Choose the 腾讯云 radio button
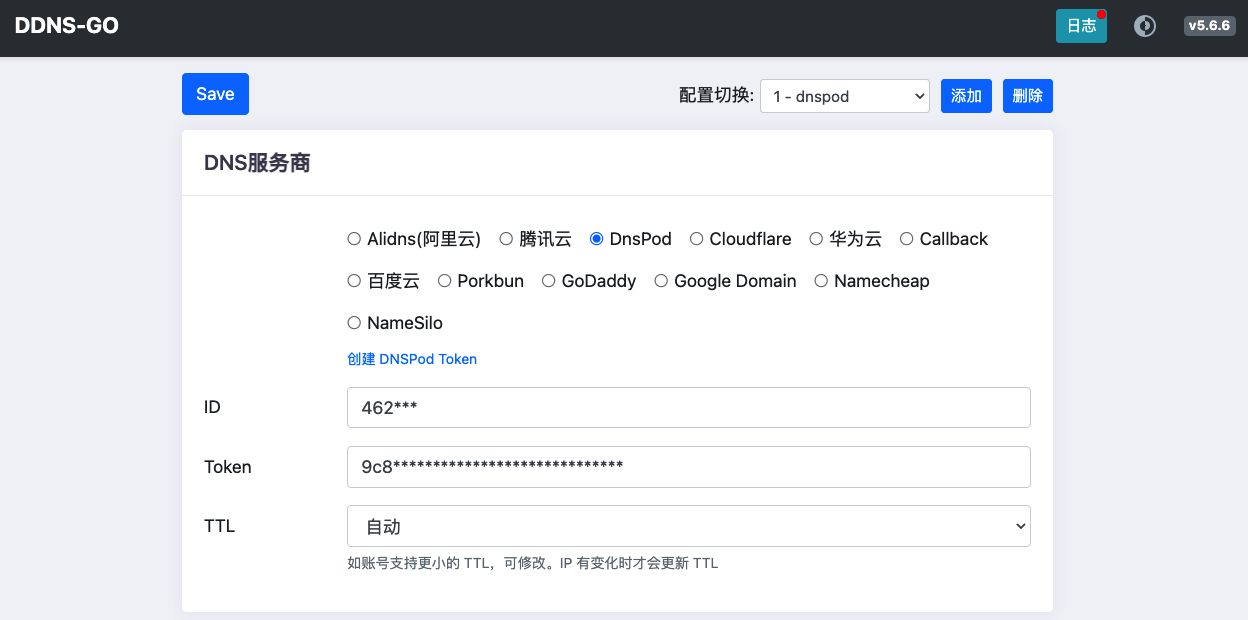Viewport: 1248px width, 620px height. pyautogui.click(x=508, y=239)
